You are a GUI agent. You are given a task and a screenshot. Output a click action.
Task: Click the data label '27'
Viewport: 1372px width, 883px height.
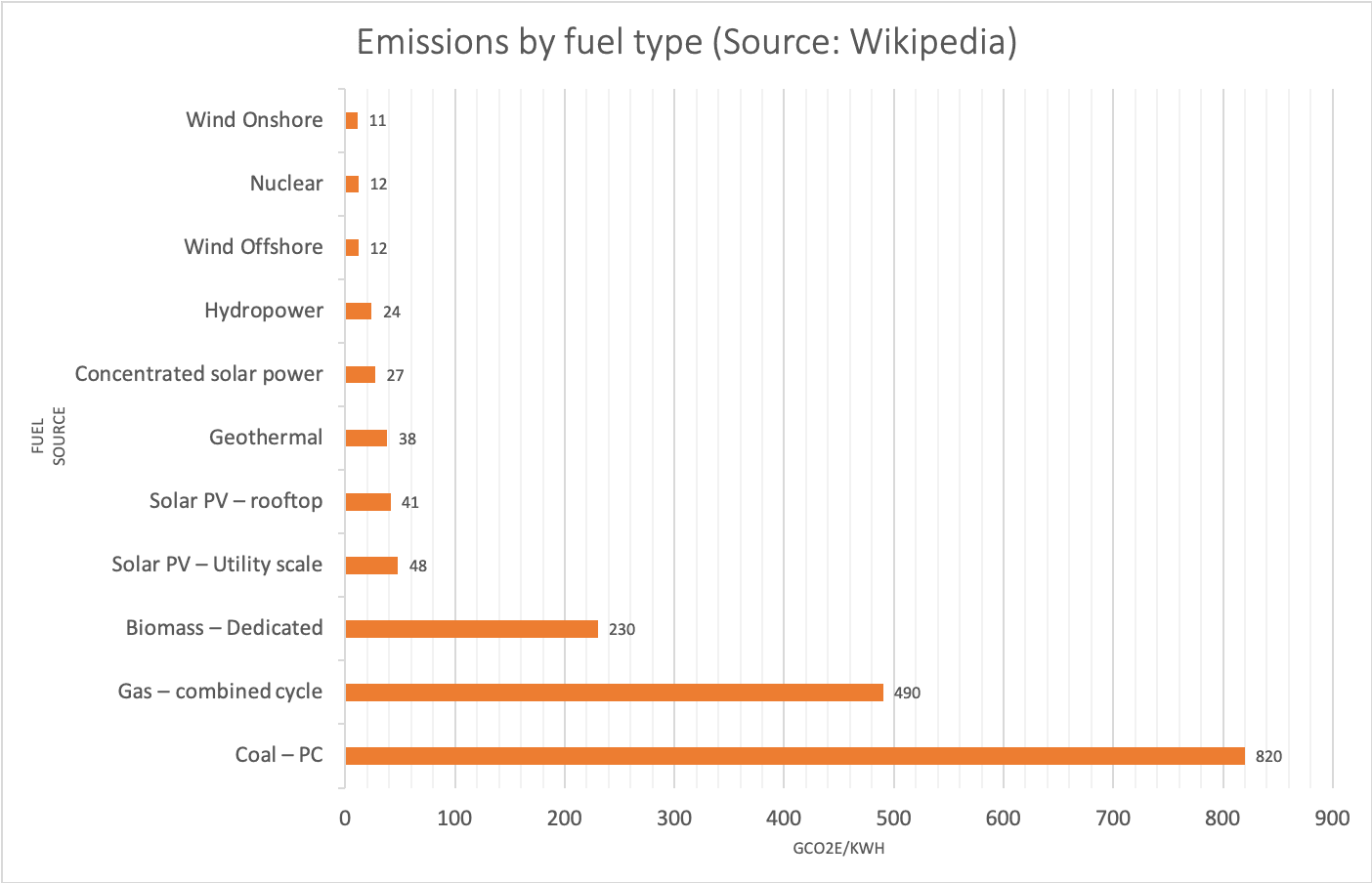click(x=395, y=376)
